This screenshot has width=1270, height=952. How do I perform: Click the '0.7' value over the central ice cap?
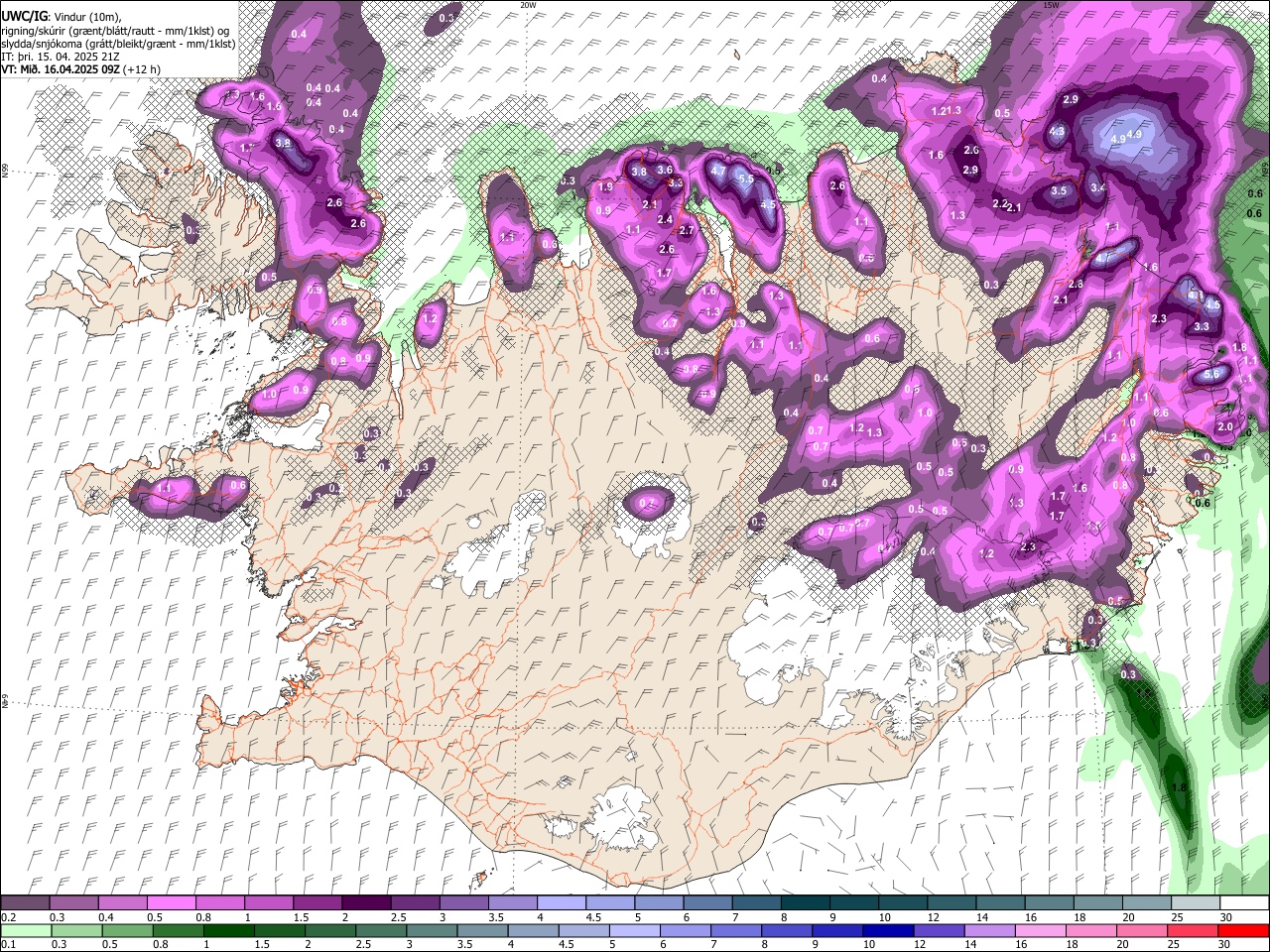tap(649, 505)
